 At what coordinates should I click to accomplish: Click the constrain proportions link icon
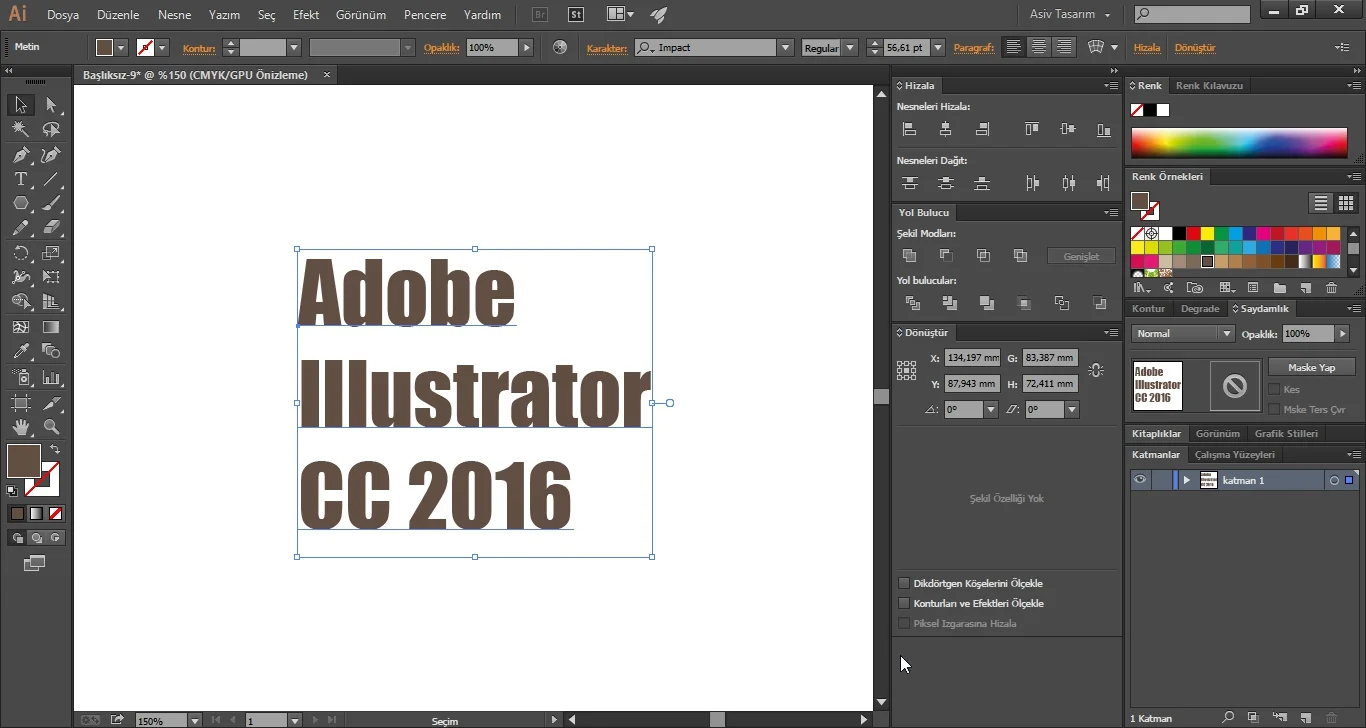1096,370
